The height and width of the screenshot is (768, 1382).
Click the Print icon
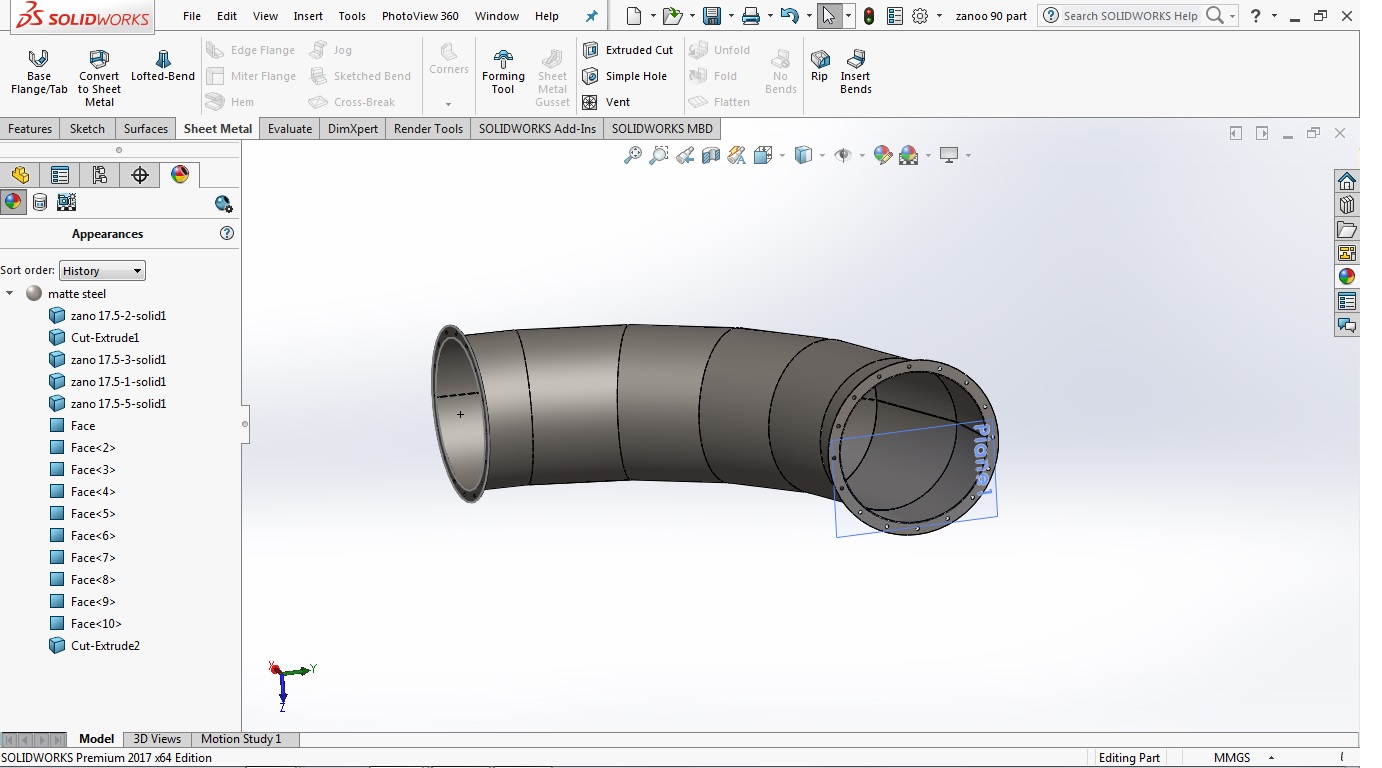pos(751,16)
